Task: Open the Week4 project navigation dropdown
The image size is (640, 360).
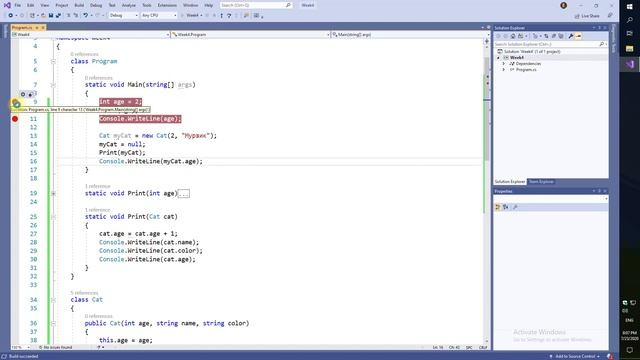Action: (90, 35)
